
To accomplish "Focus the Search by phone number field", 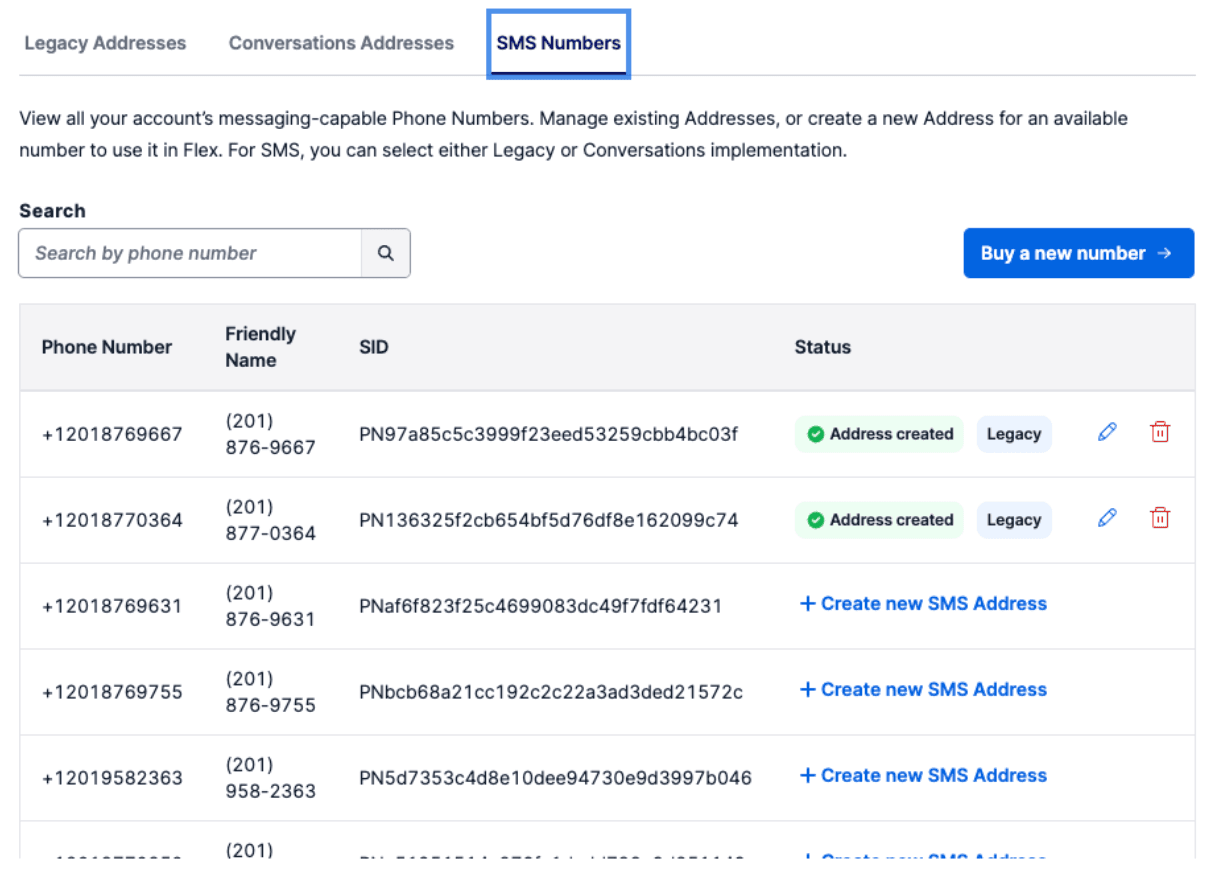I will point(190,253).
